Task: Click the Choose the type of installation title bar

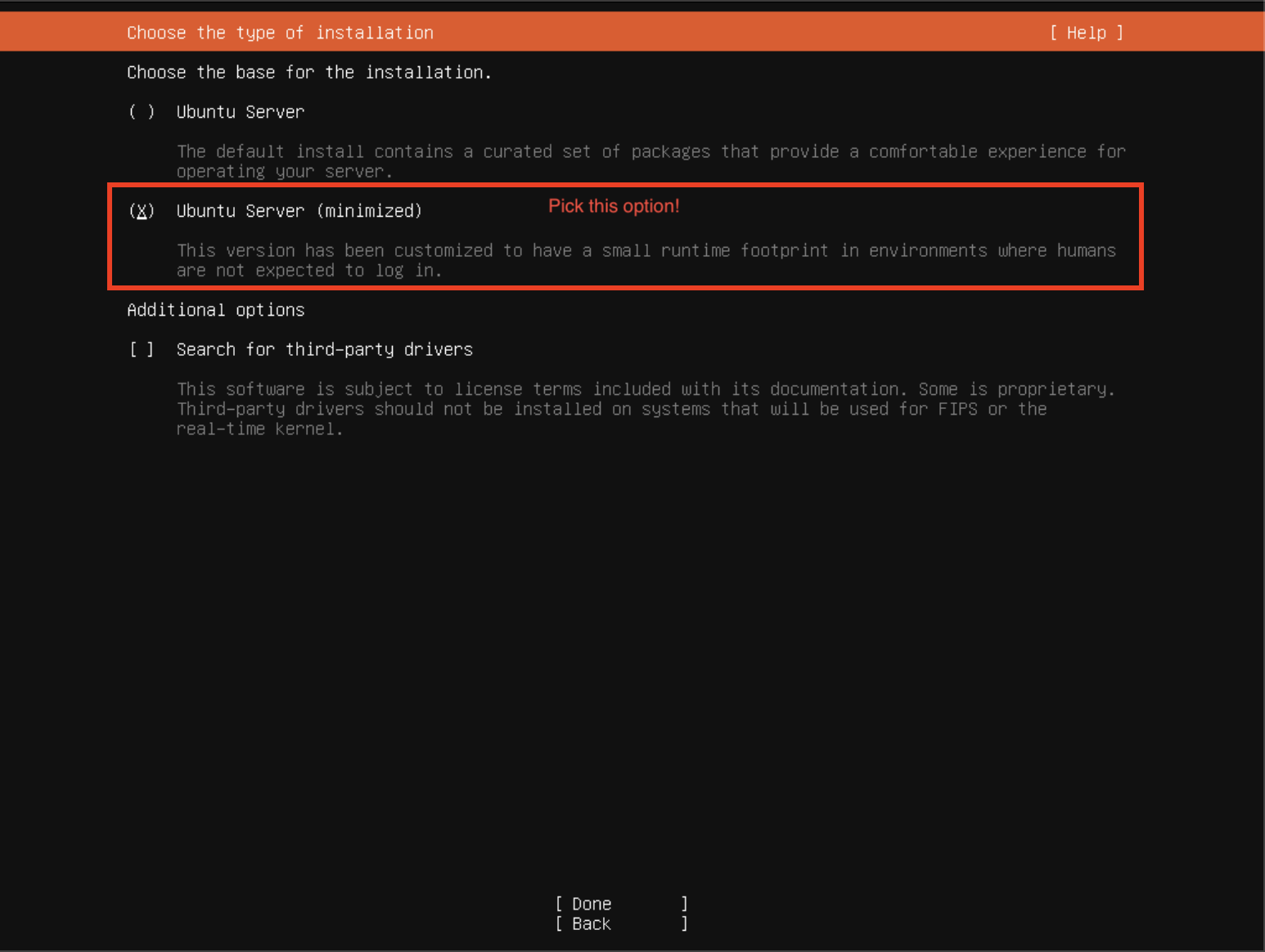Action: click(x=280, y=32)
